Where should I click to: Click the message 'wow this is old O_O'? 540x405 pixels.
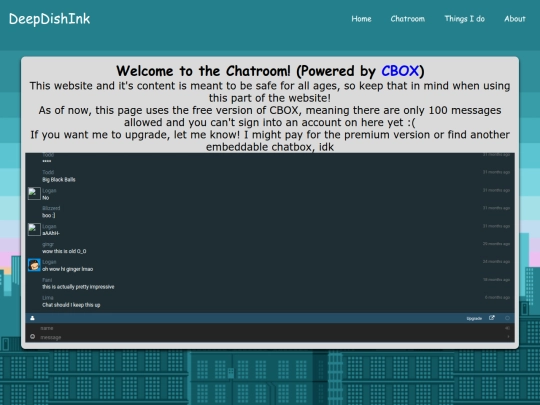(64, 251)
